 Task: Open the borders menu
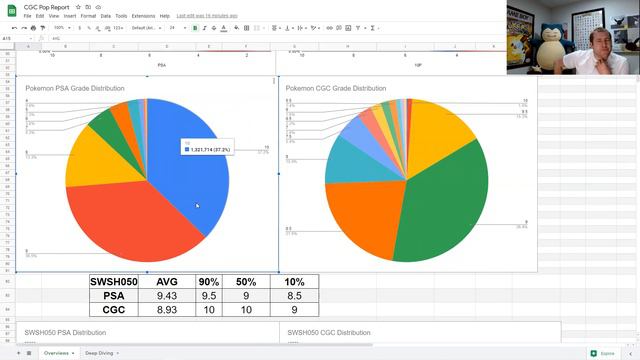click(247, 28)
